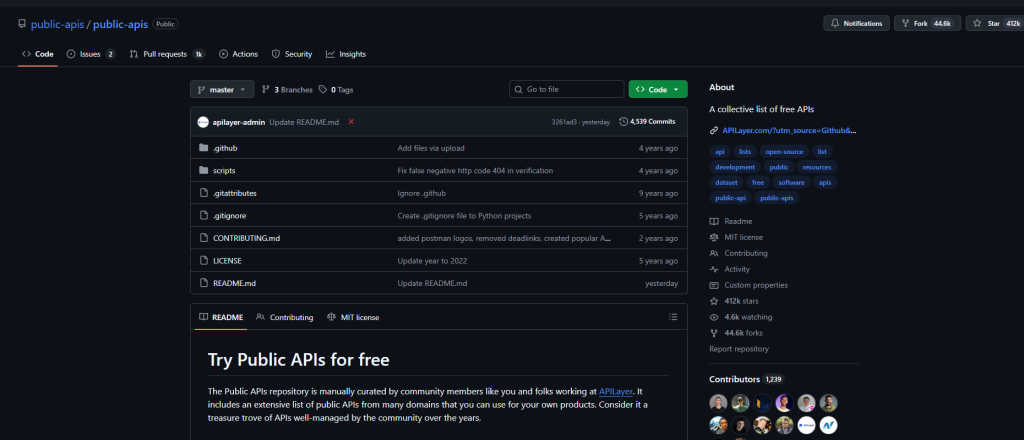Click the apilayer-admin avatar icon
Screen dimensions: 1024x440
tap(202, 122)
